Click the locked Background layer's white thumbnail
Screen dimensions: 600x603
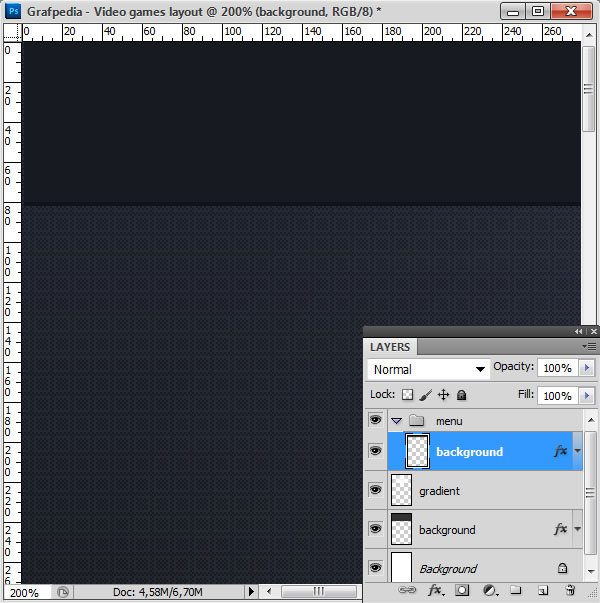[x=401, y=567]
